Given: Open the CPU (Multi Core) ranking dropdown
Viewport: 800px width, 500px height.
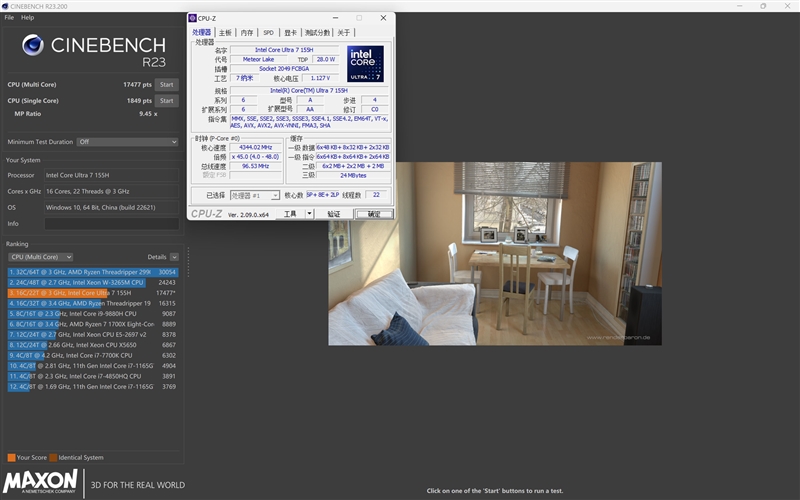Looking at the screenshot, I should (x=40, y=257).
